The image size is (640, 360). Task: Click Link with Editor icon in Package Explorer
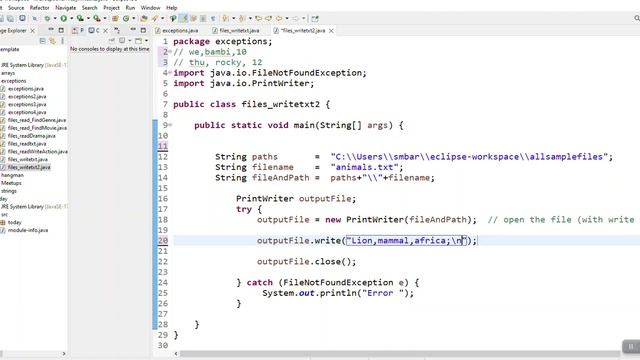(52, 41)
